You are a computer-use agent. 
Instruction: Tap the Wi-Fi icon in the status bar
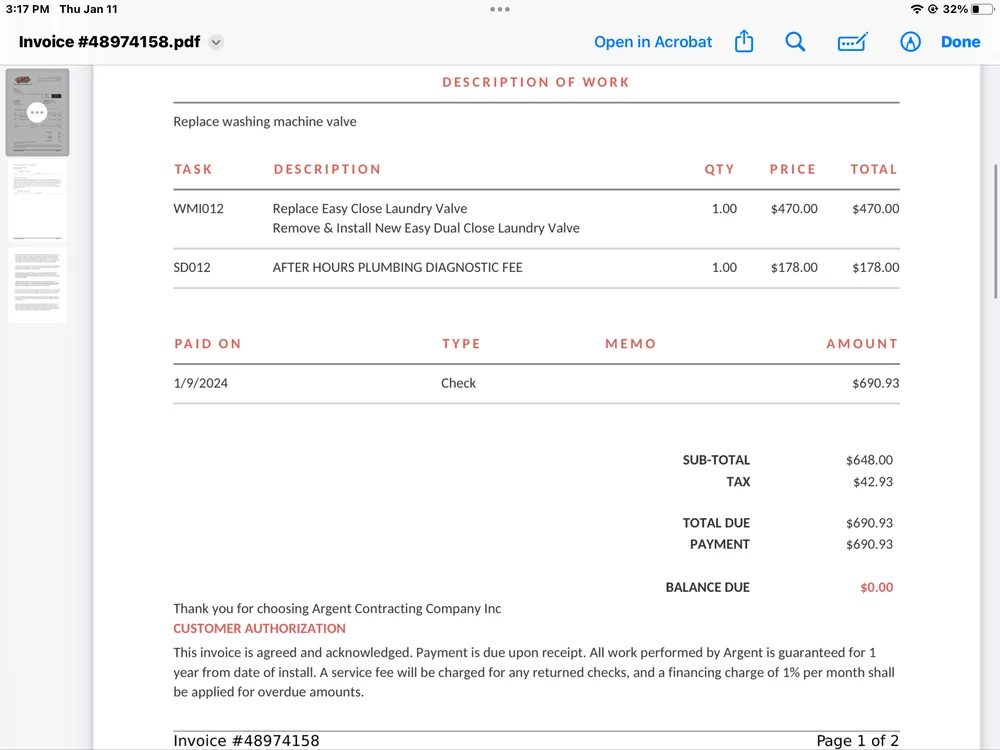pyautogui.click(x=916, y=9)
